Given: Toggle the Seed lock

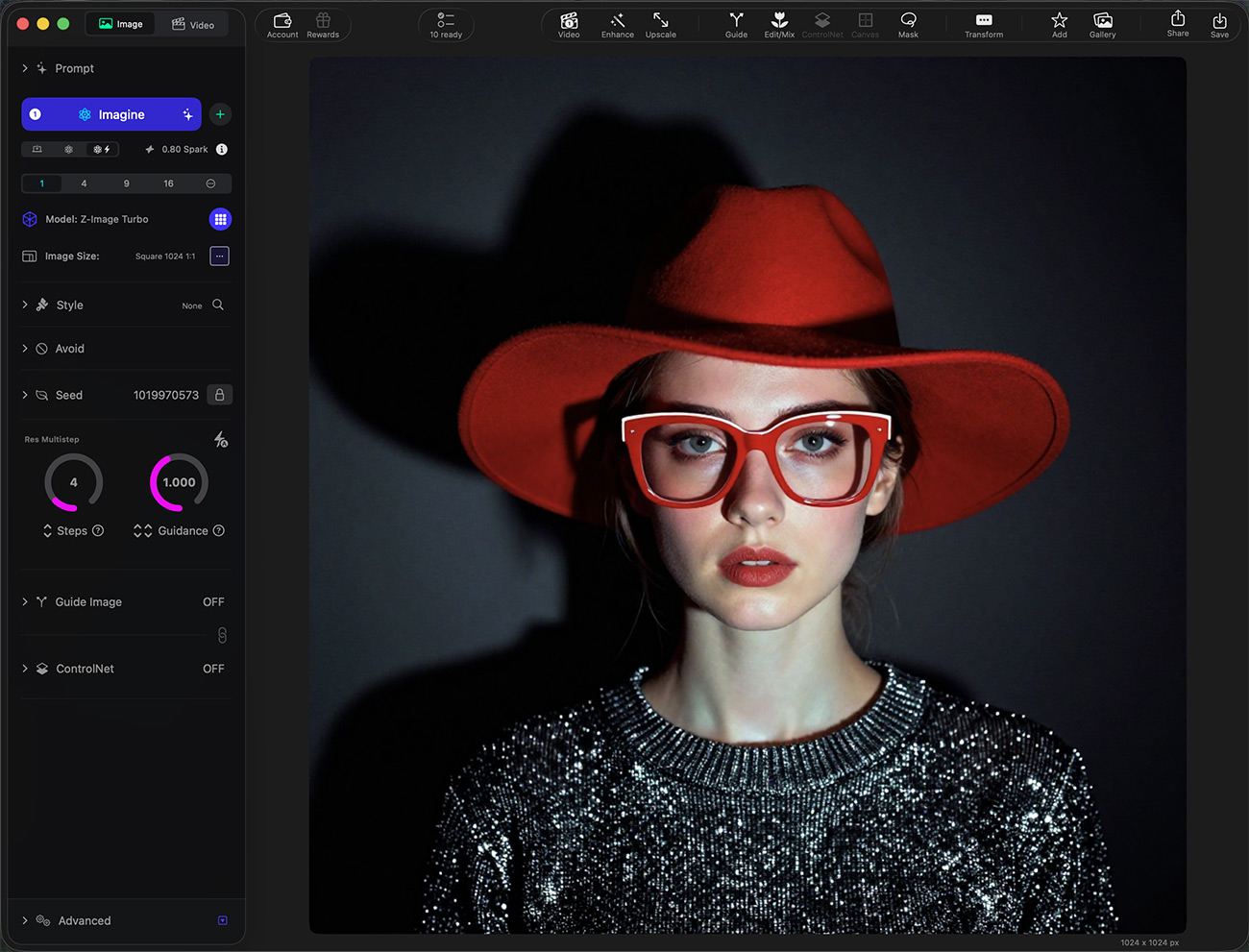Looking at the screenshot, I should click(x=220, y=395).
